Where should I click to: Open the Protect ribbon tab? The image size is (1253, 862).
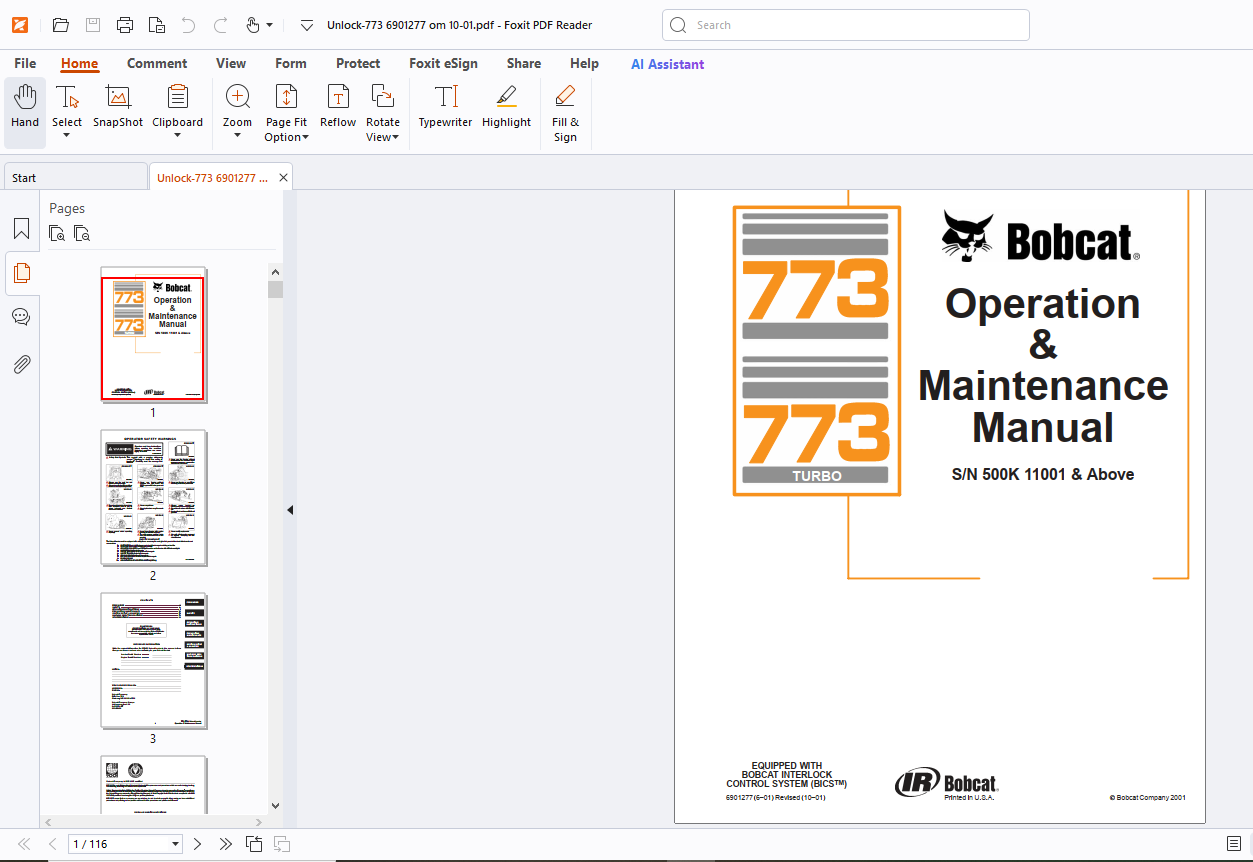point(358,63)
